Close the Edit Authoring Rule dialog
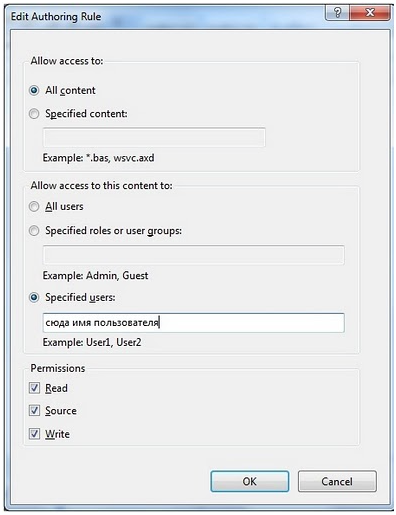This screenshot has width=396, height=515. 369,13
